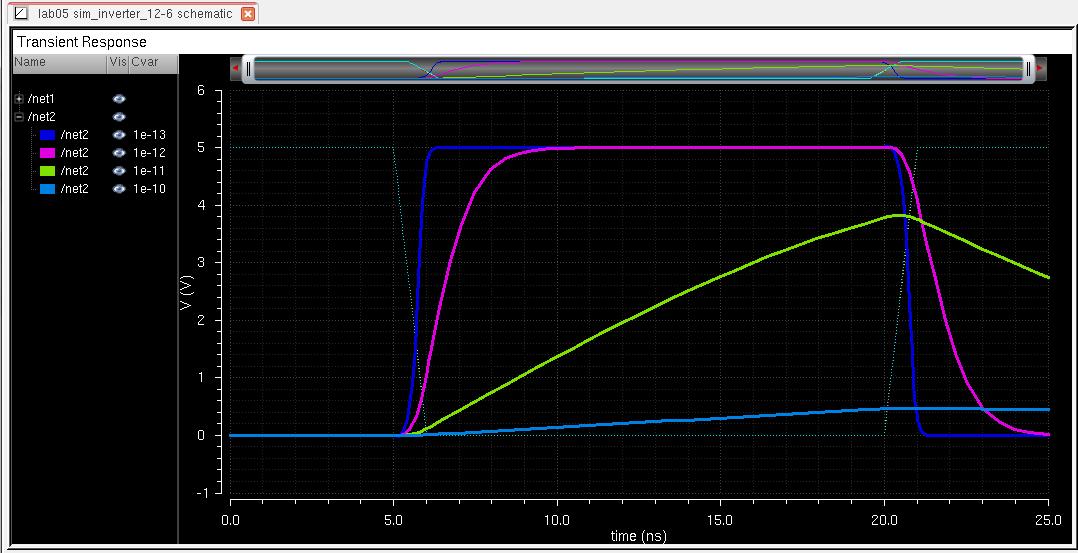
Task: Toggle visibility of the /net1 signal group
Action: [119, 99]
